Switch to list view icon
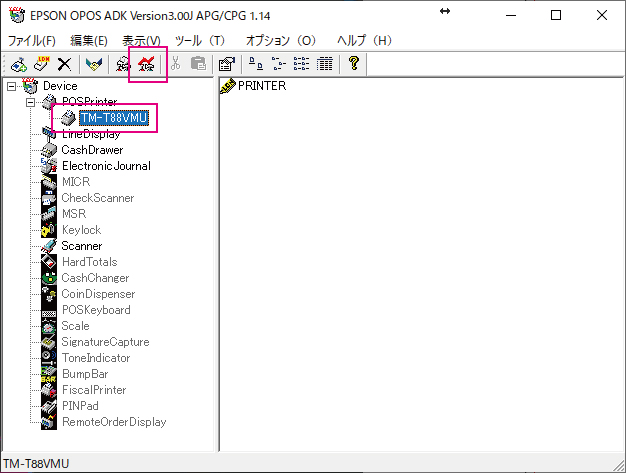 (301, 63)
